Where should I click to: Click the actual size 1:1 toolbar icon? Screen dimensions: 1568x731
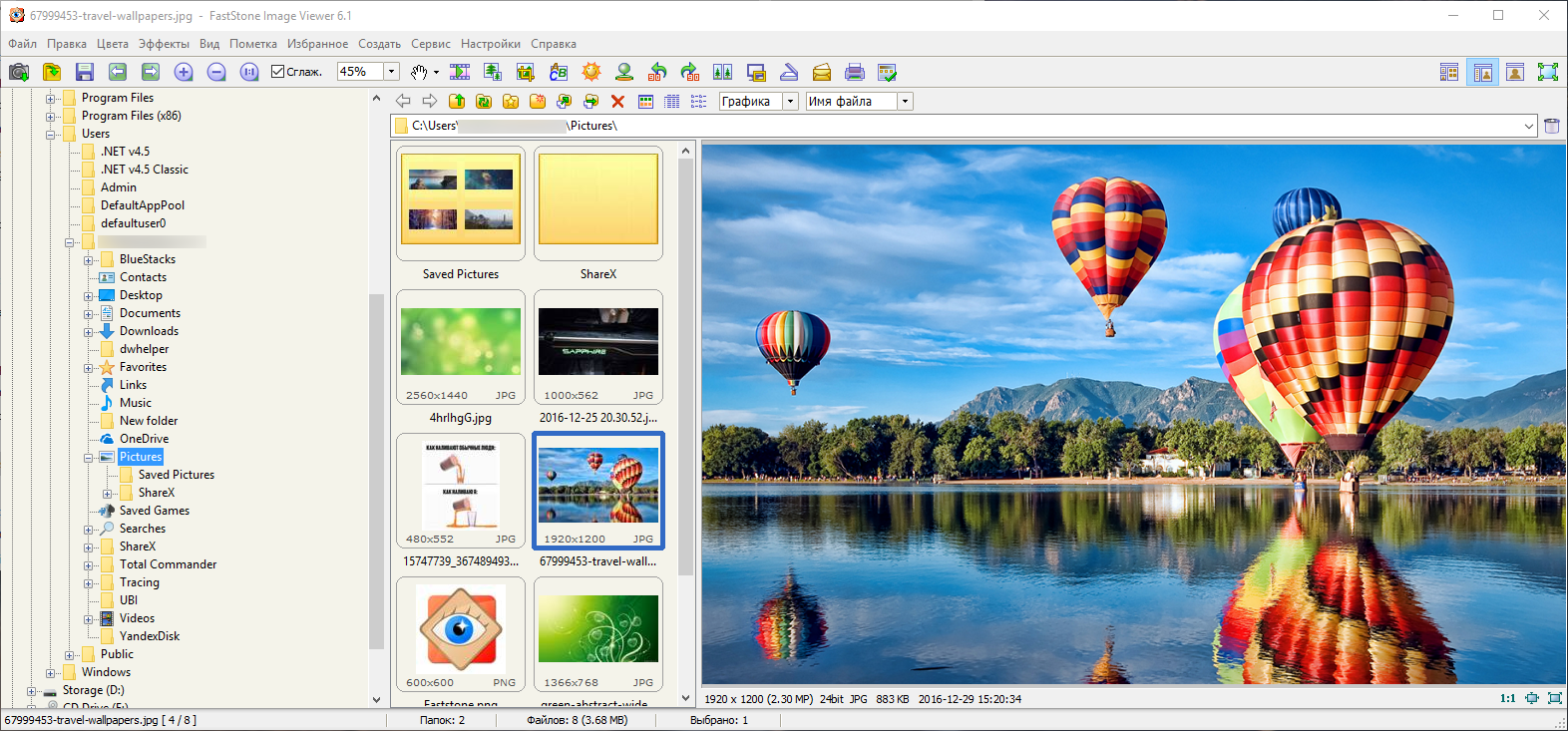pyautogui.click(x=249, y=72)
